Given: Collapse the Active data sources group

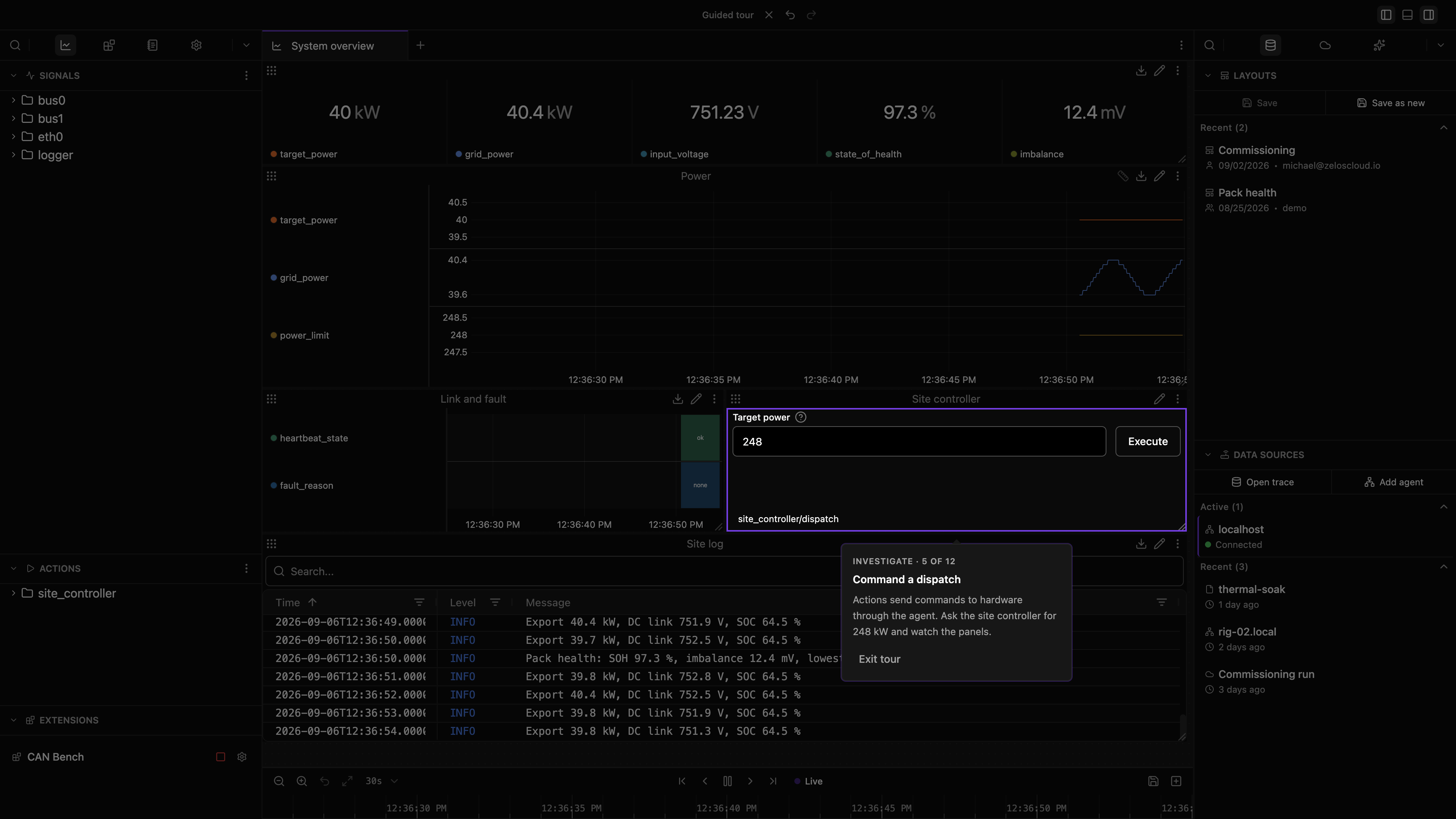Looking at the screenshot, I should click(x=1443, y=507).
